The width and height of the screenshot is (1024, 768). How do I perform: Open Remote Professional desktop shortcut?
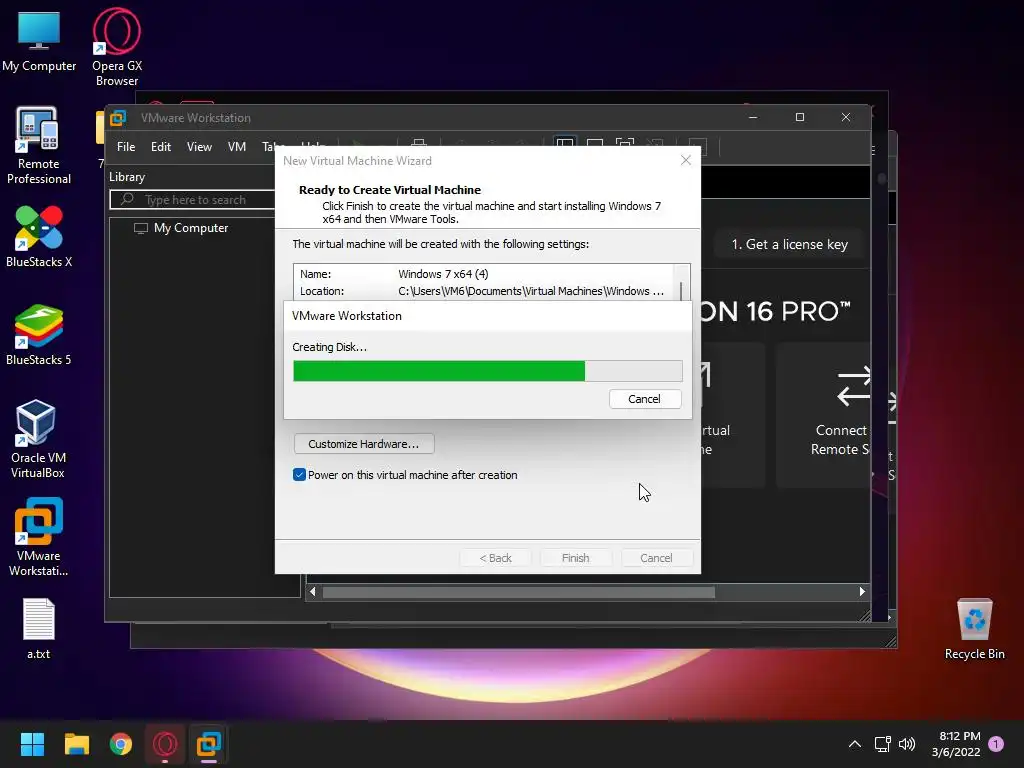pyautogui.click(x=39, y=145)
